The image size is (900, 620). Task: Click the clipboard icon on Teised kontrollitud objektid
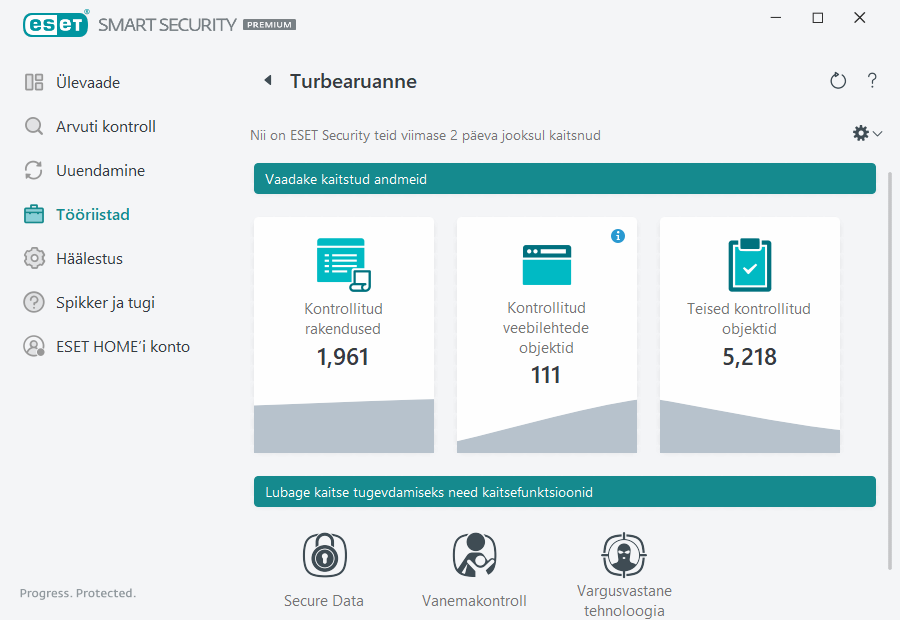pos(749,264)
